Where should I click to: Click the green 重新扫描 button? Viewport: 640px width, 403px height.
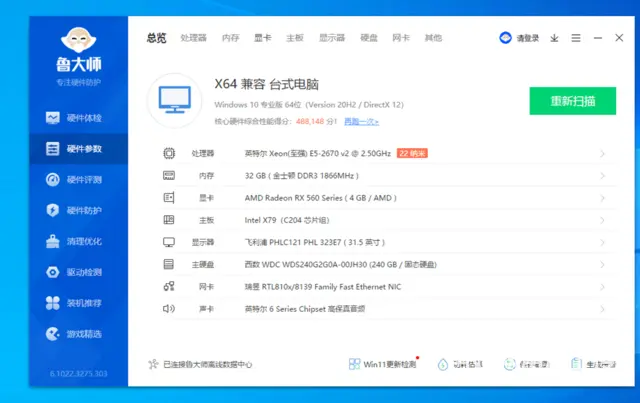point(573,101)
